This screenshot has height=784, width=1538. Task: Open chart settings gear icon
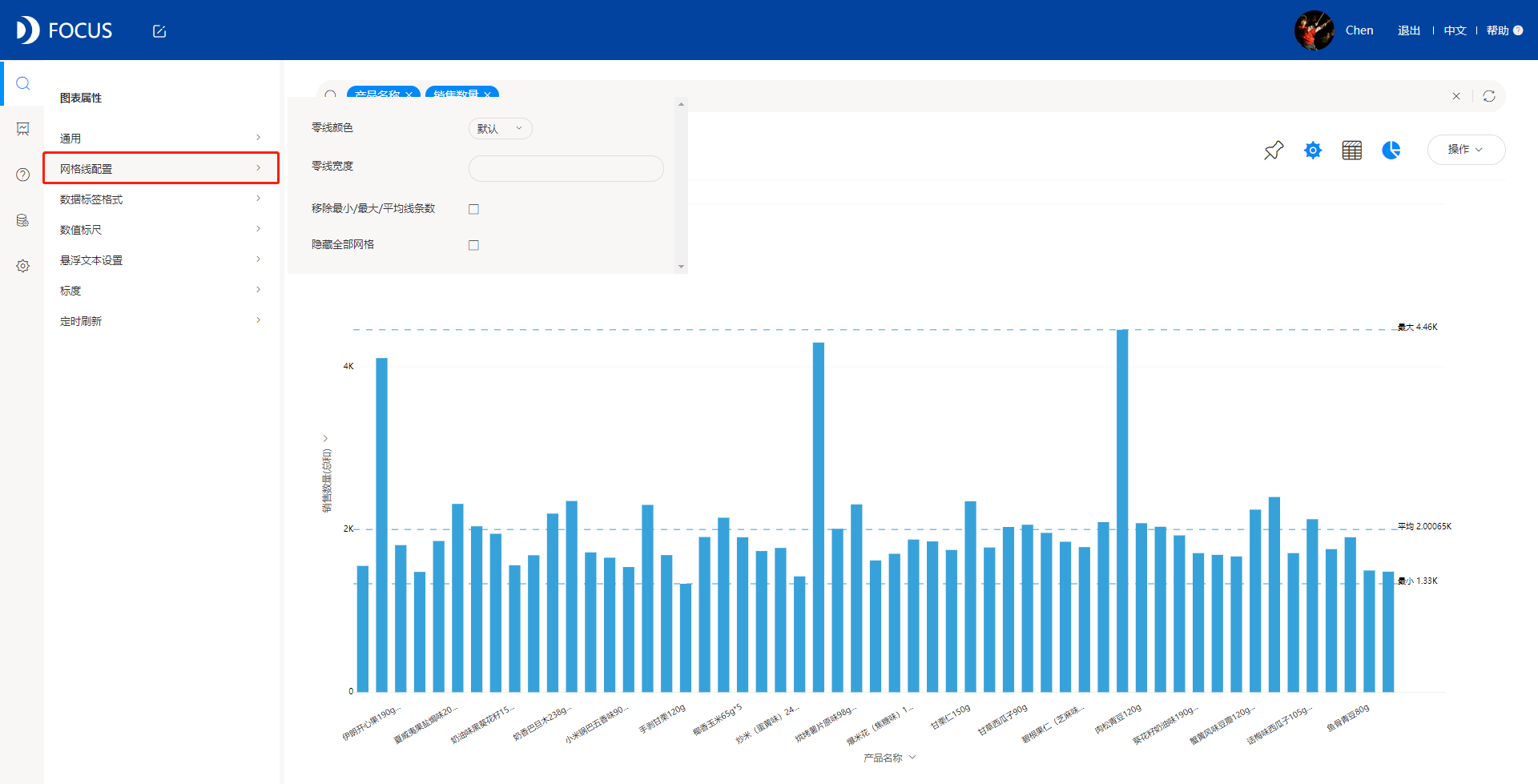pos(1313,150)
